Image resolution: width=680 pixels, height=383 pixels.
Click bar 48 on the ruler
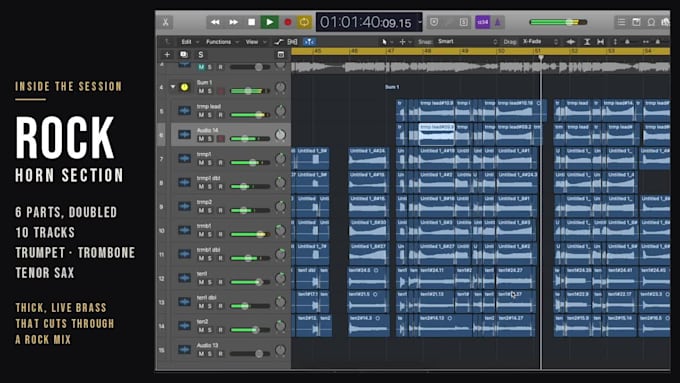tap(428, 51)
